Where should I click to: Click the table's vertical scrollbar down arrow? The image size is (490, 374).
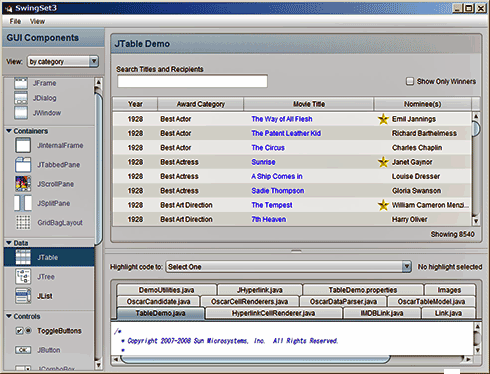coord(476,221)
